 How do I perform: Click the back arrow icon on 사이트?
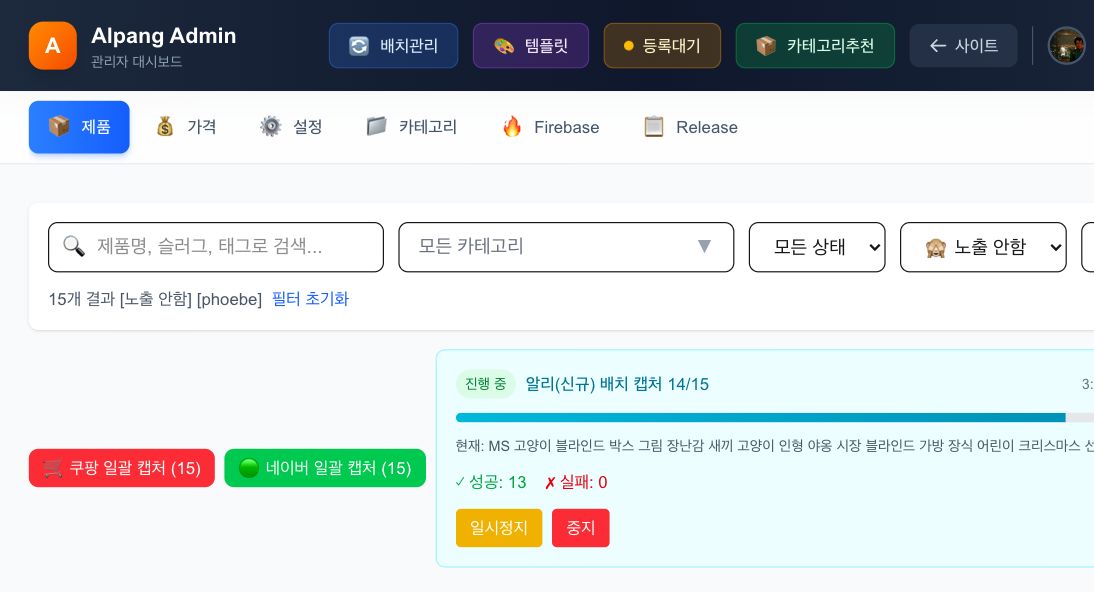point(938,45)
